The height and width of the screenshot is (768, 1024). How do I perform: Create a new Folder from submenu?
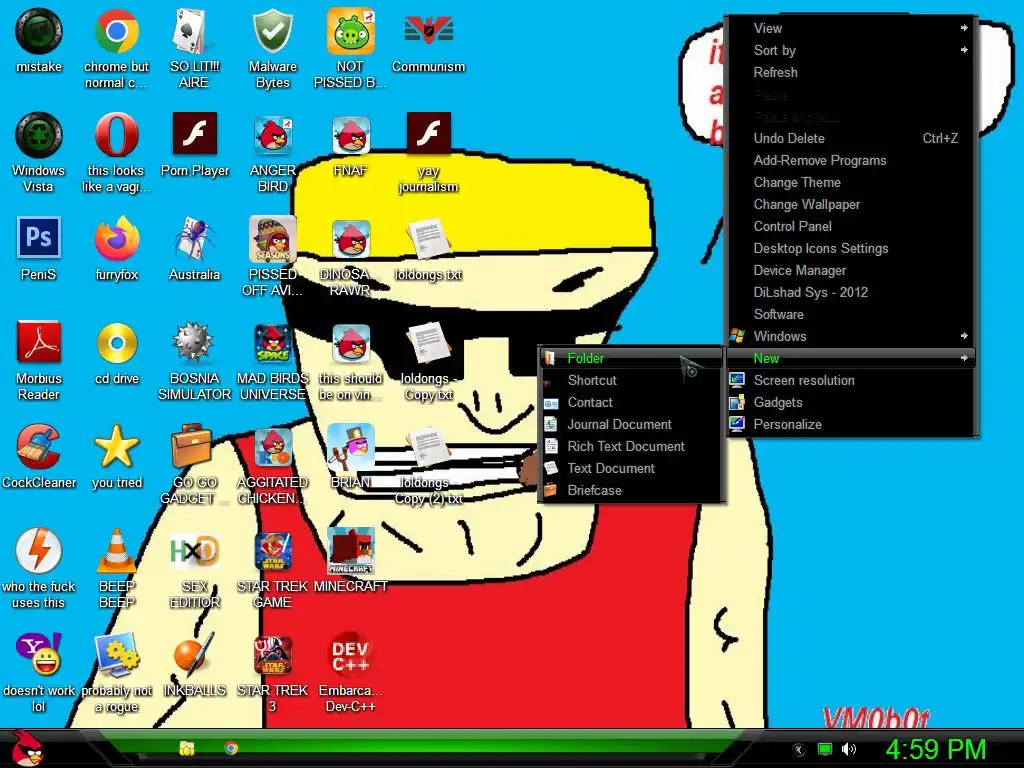coord(631,358)
